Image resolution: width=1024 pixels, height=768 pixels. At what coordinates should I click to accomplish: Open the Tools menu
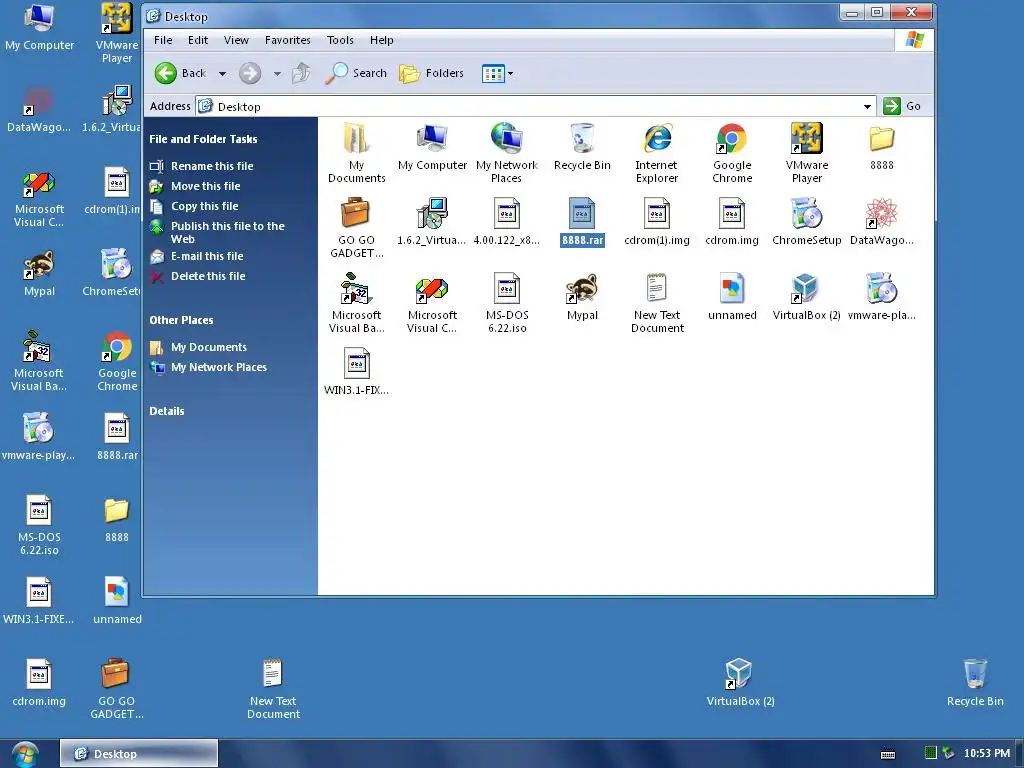pyautogui.click(x=340, y=40)
